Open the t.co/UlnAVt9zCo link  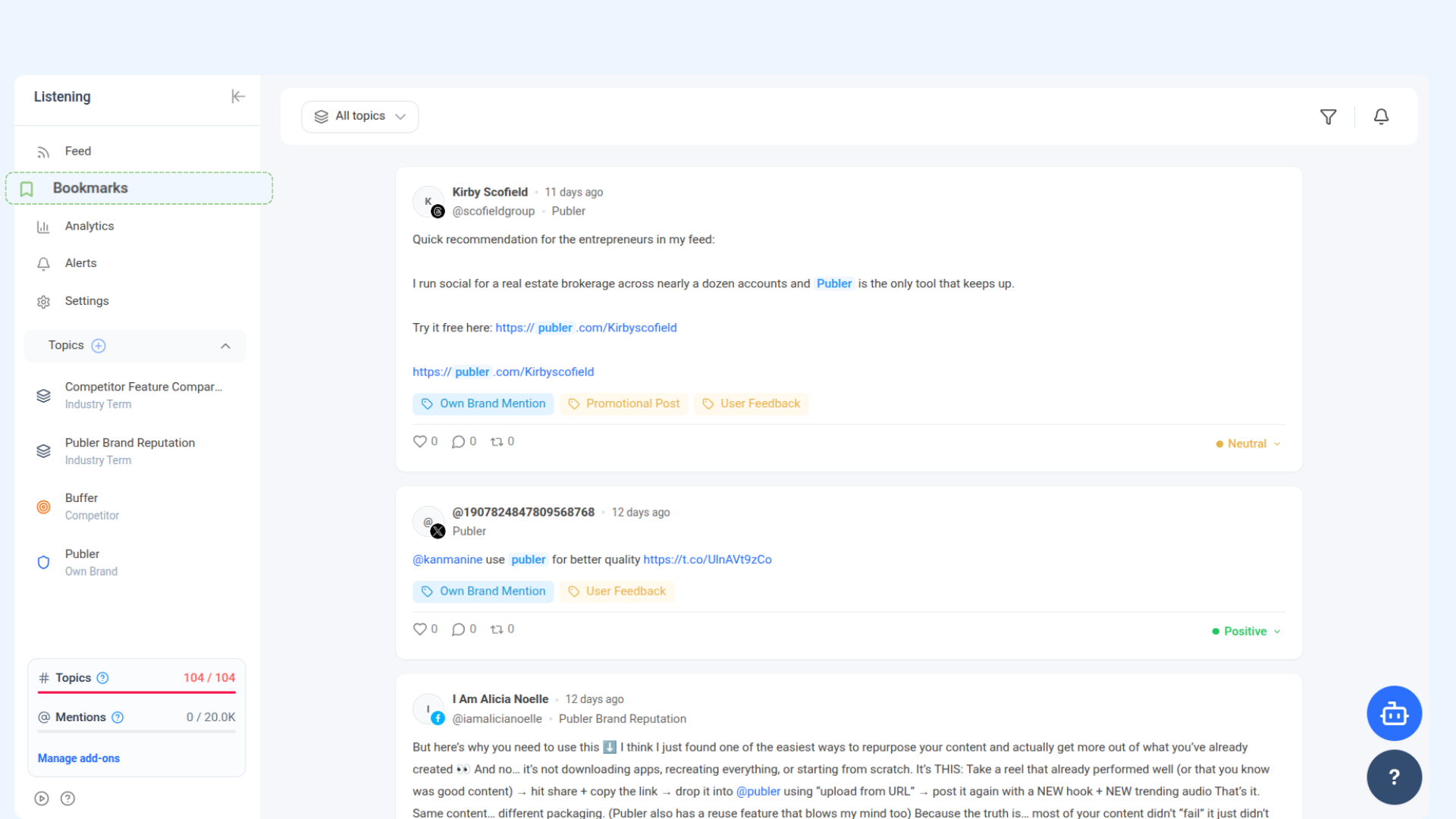[708, 560]
